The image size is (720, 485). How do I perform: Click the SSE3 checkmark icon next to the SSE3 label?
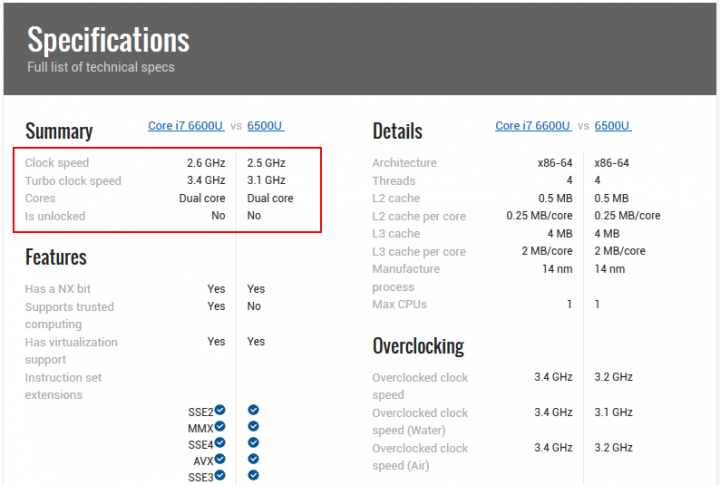coord(220,475)
